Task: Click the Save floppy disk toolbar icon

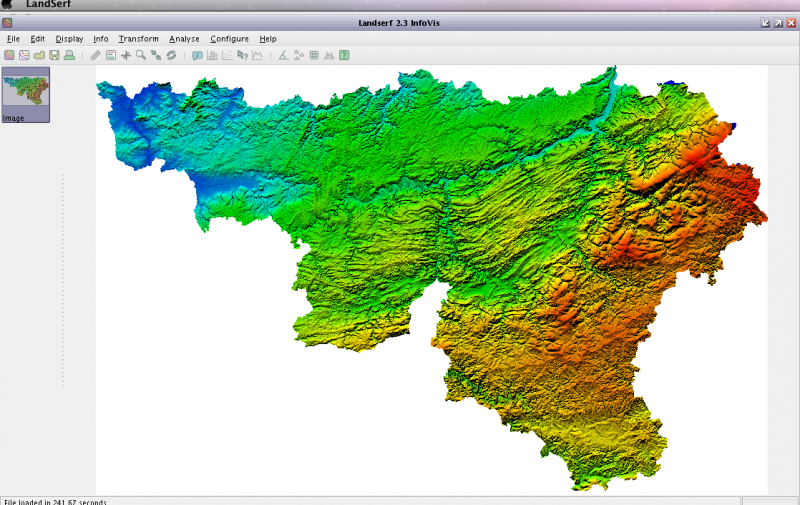Action: [54, 55]
